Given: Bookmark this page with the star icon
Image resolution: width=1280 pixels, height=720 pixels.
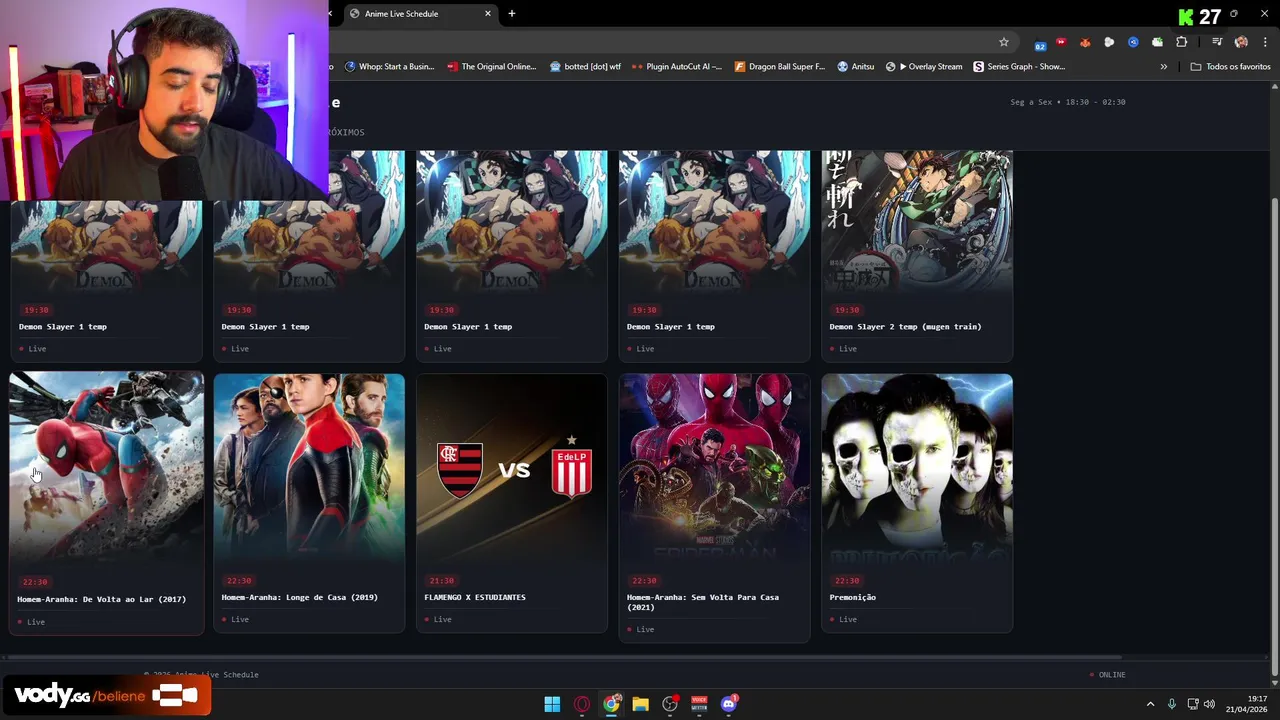Looking at the screenshot, I should [x=1003, y=42].
